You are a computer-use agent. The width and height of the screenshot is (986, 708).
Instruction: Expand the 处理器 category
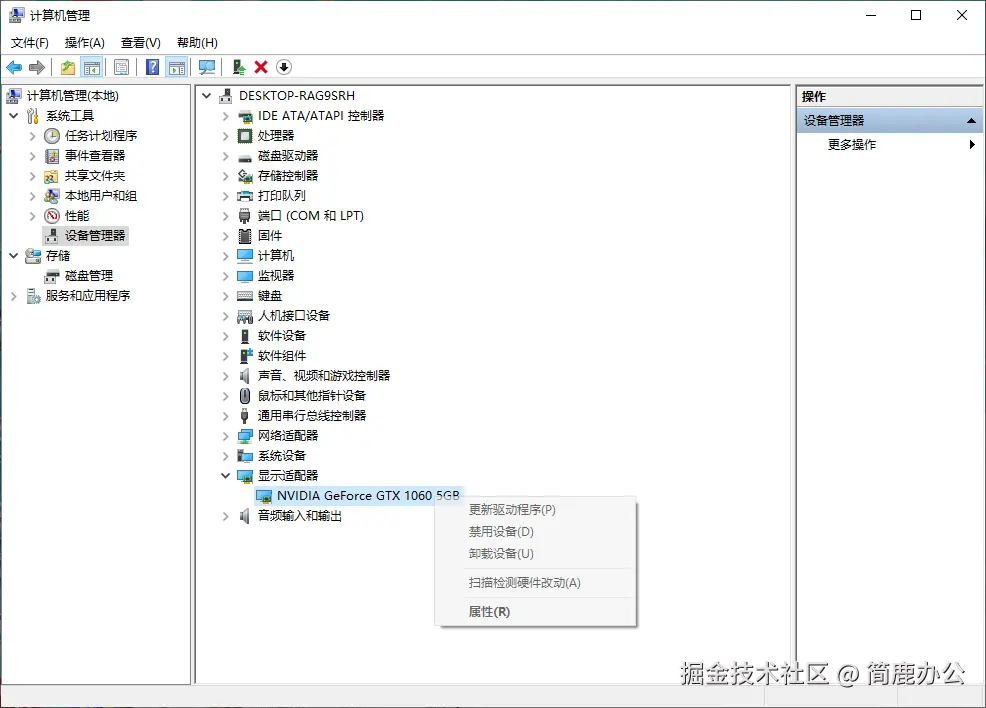pyautogui.click(x=224, y=135)
